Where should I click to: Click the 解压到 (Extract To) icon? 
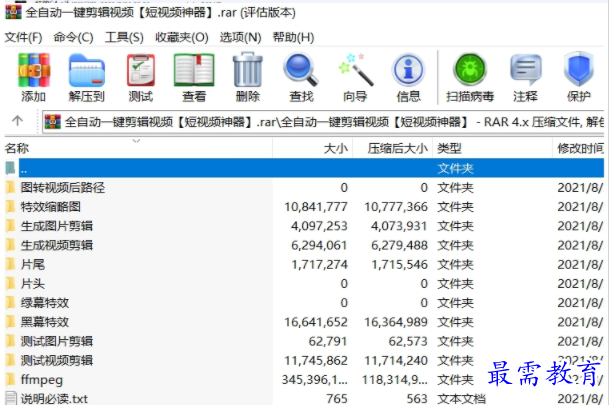(87, 70)
